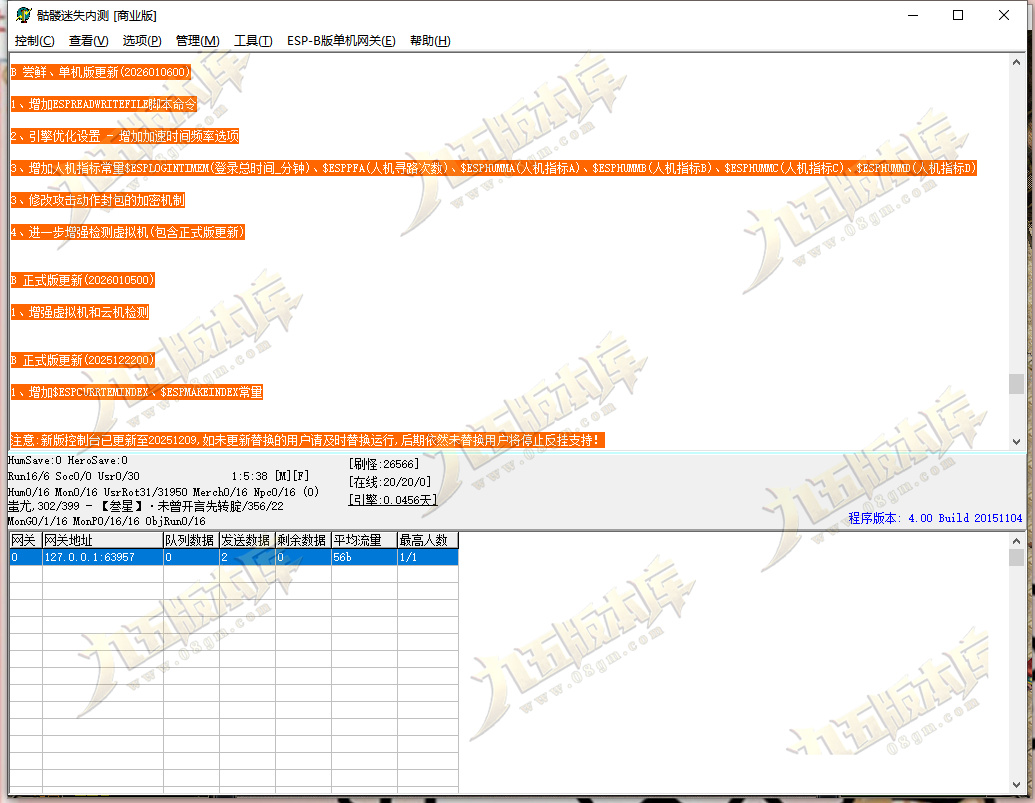Open the 查看(V) menu
This screenshot has width=1035, height=803.
[88, 41]
